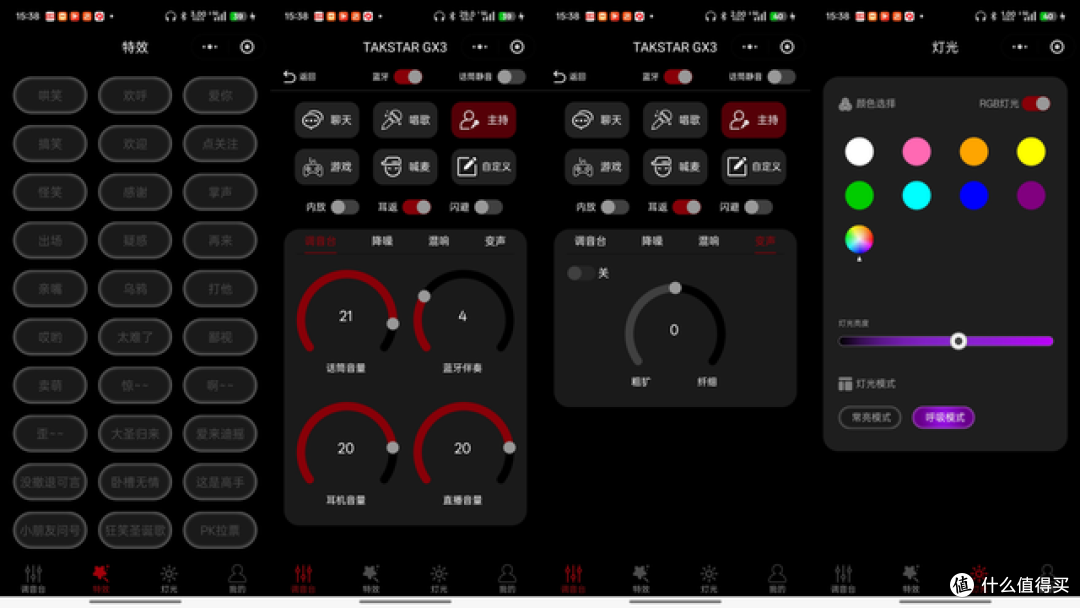The image size is (1080, 608).
Task: Toggle 蓝牙 Bluetooth switch on the 变声 screen
Action: point(678,77)
